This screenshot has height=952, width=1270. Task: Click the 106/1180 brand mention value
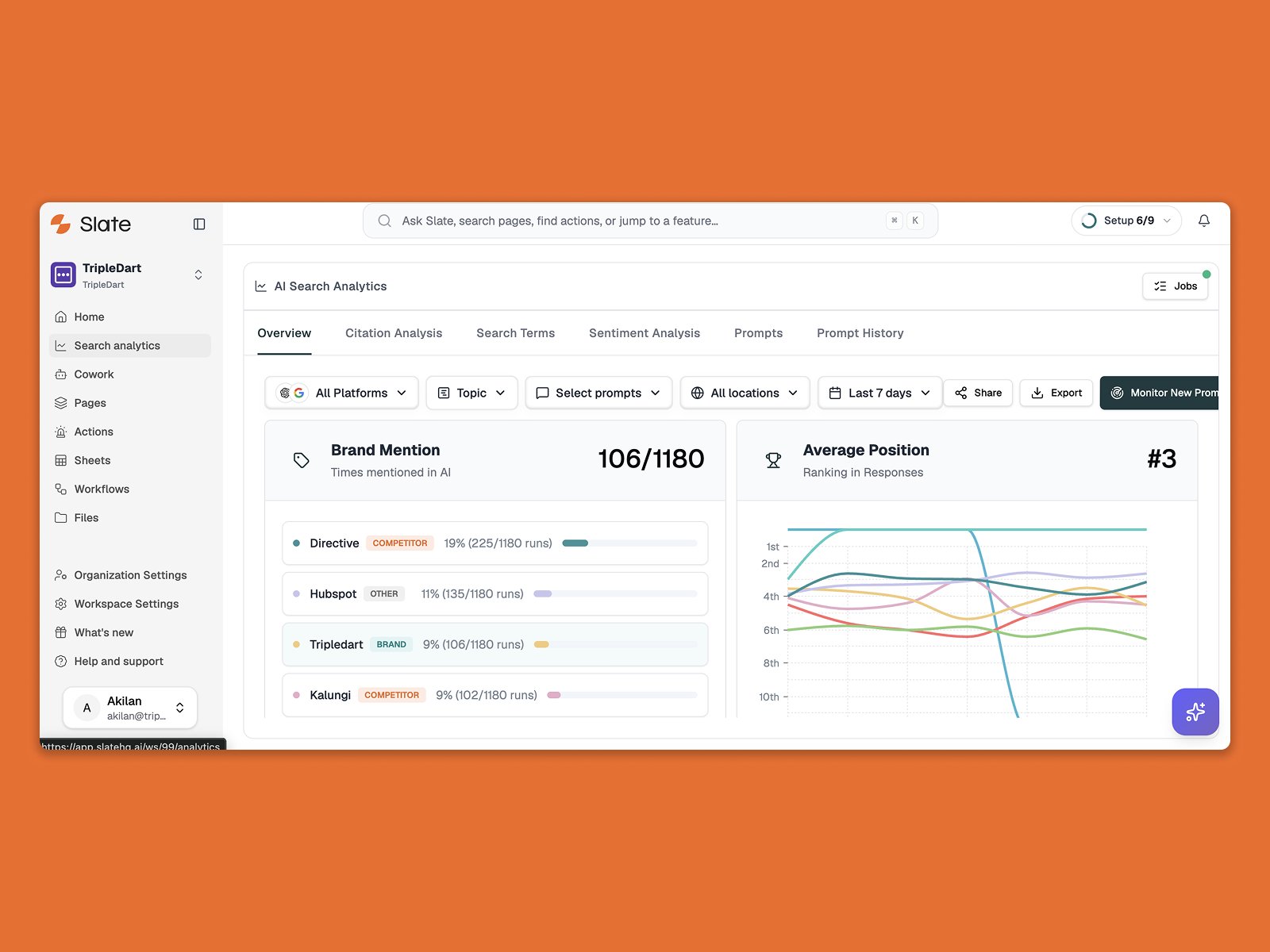(651, 459)
